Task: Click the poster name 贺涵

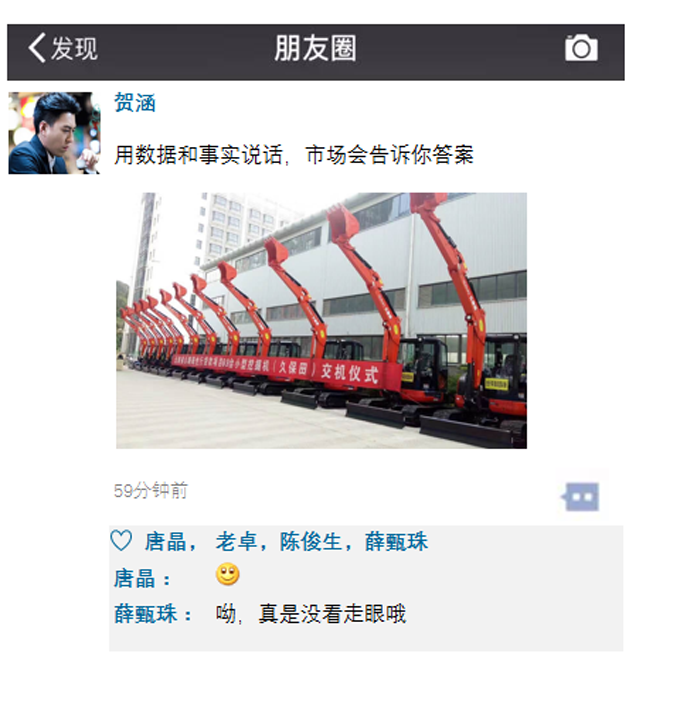Action: (135, 103)
